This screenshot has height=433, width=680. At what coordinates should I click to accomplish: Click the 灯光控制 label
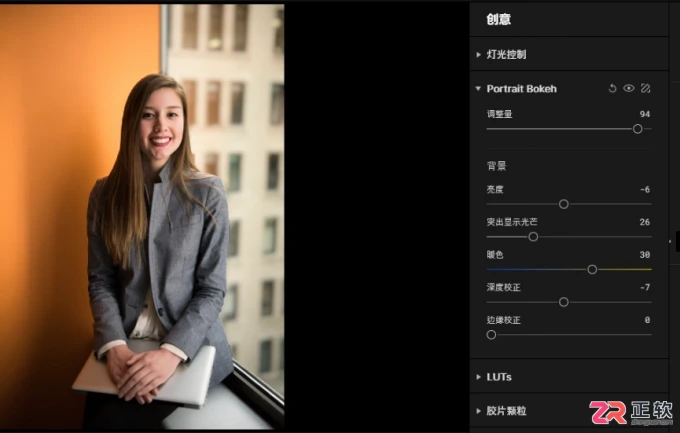pyautogui.click(x=507, y=55)
